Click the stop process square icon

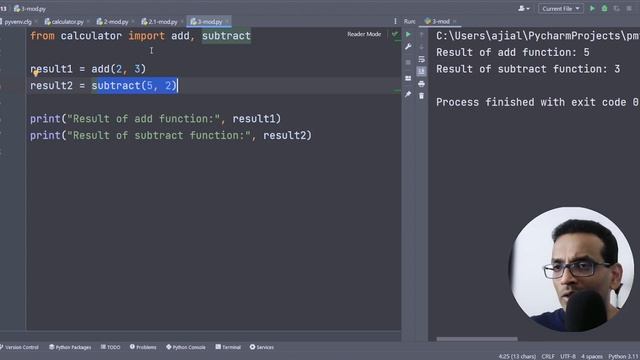408,62
